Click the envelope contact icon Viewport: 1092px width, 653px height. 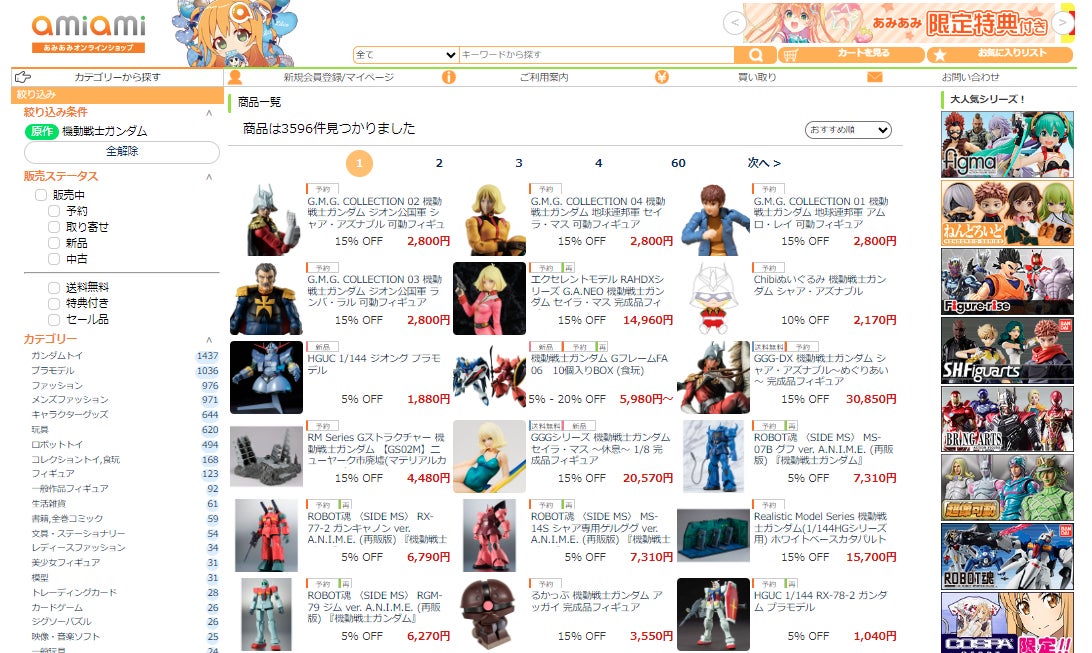point(875,77)
